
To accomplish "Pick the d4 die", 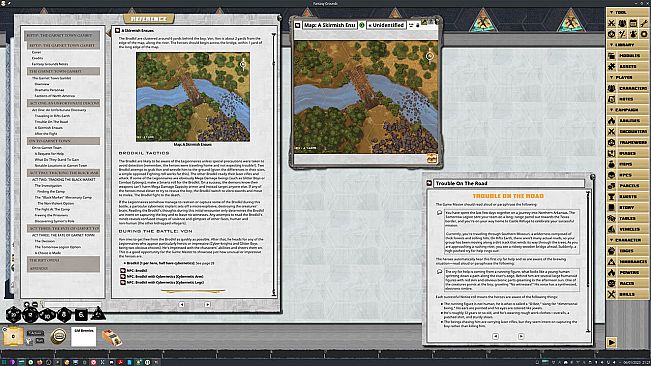I will 98,314.
